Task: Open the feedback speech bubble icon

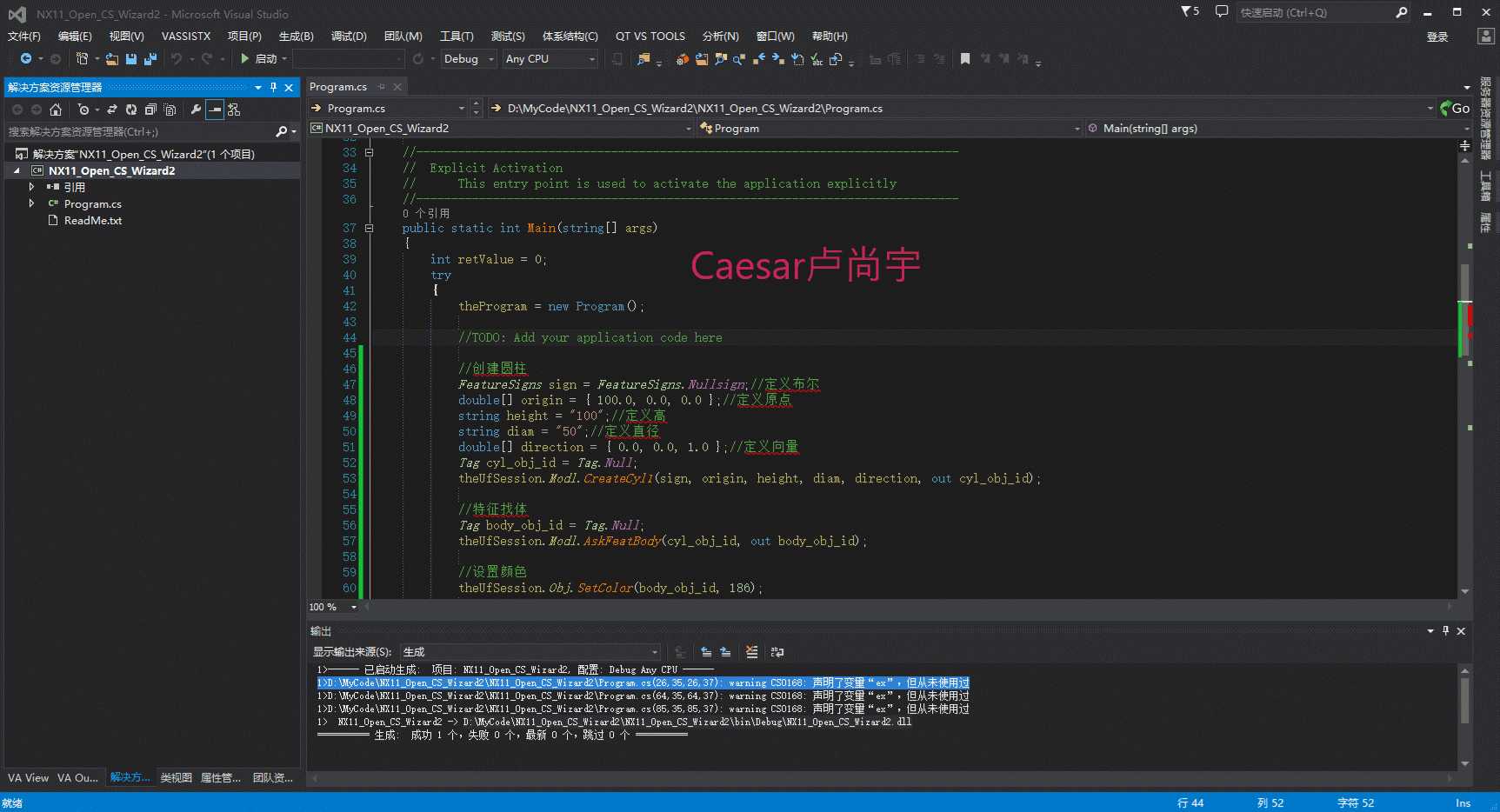Action: [1222, 12]
